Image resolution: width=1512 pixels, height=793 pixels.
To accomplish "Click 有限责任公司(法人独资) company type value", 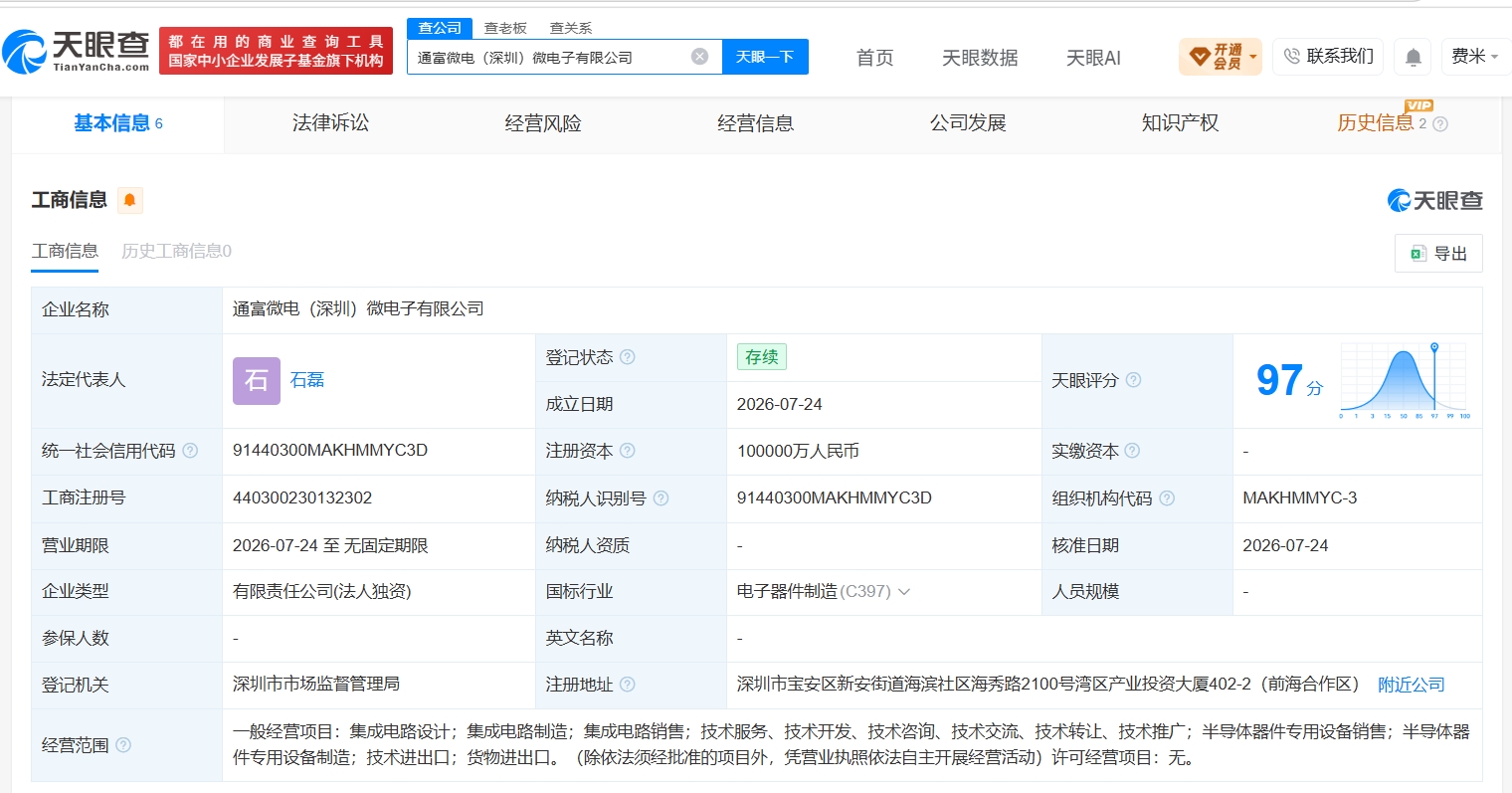I will click(322, 592).
